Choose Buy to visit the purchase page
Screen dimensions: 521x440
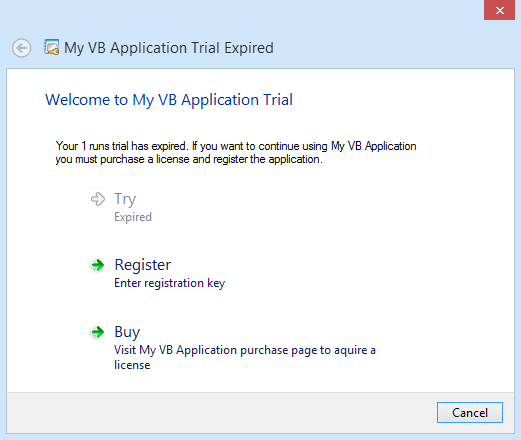coord(127,332)
